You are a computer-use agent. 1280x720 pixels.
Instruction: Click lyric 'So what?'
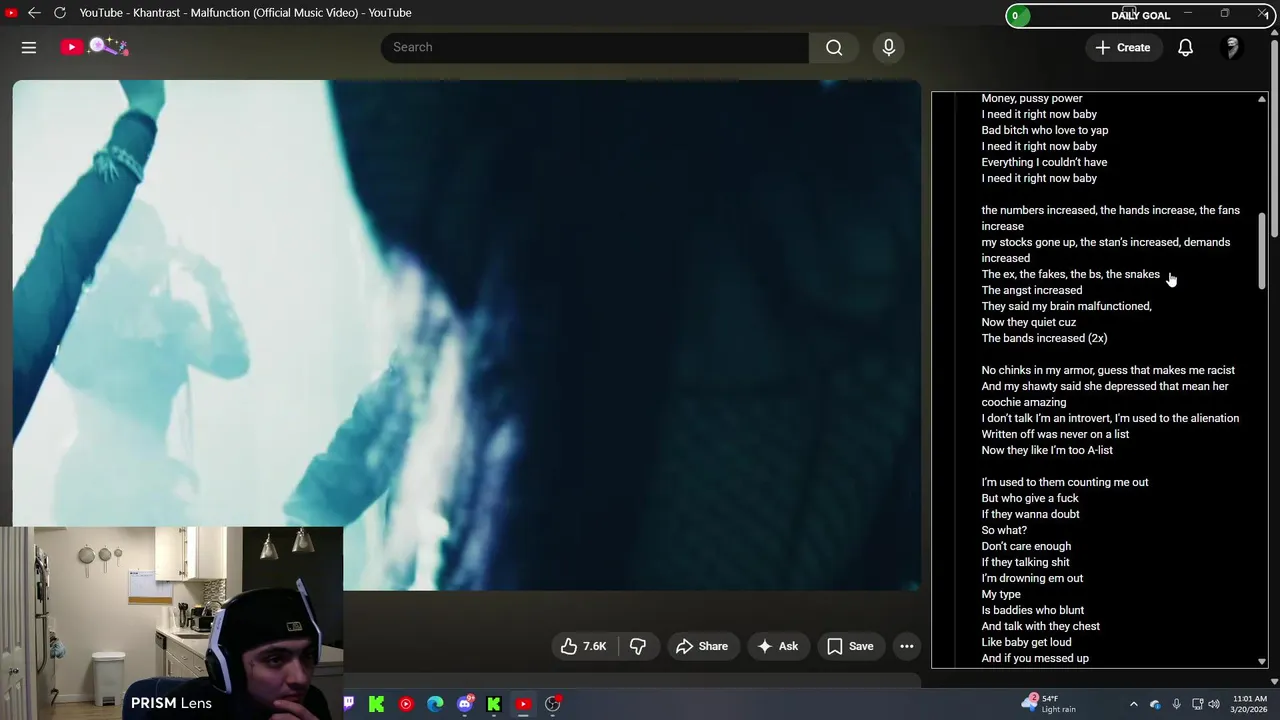pyautogui.click(x=1004, y=530)
